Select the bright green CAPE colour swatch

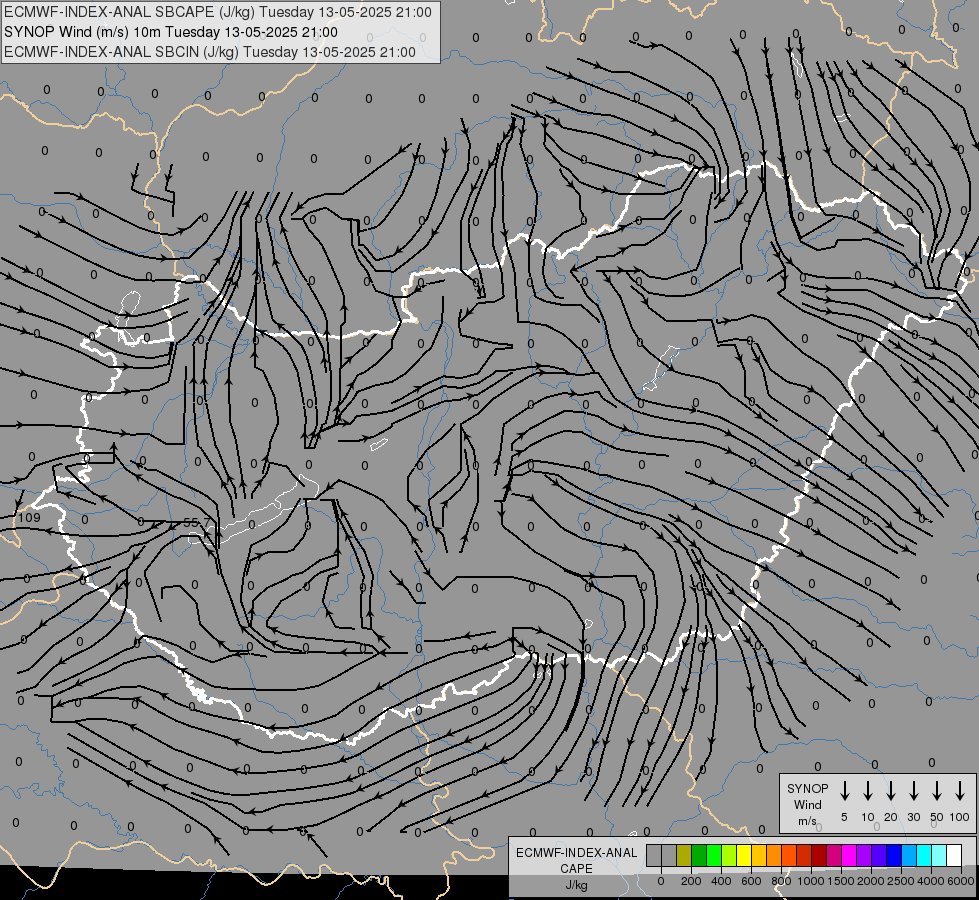point(714,855)
